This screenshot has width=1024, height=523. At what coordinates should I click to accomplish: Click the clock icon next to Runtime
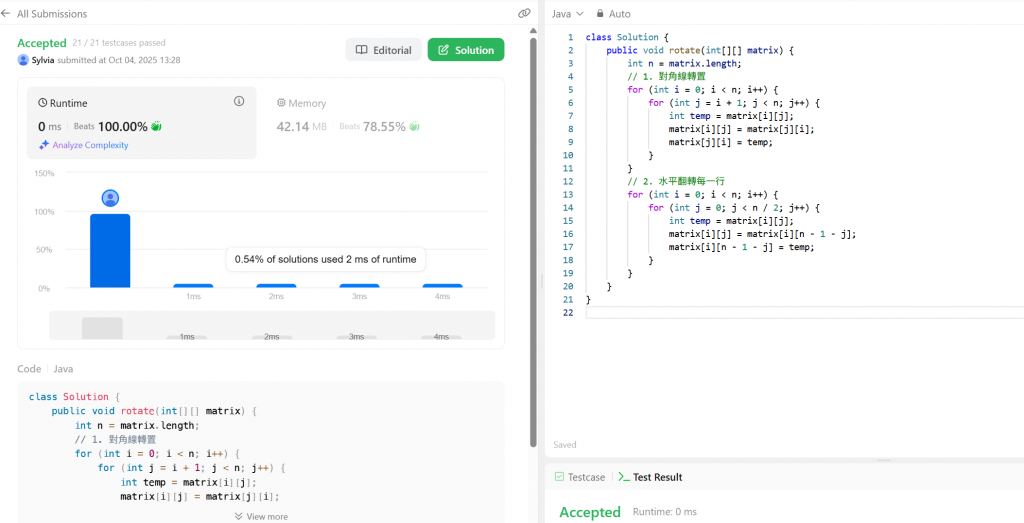tap(42, 103)
